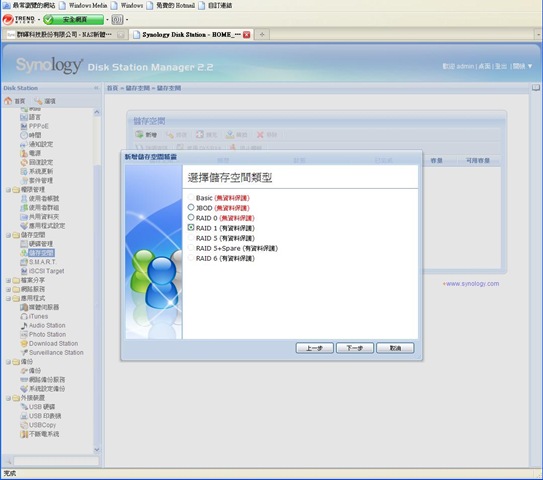Open the www.synology.com link
The width and height of the screenshot is (543, 480).
[x=471, y=284]
